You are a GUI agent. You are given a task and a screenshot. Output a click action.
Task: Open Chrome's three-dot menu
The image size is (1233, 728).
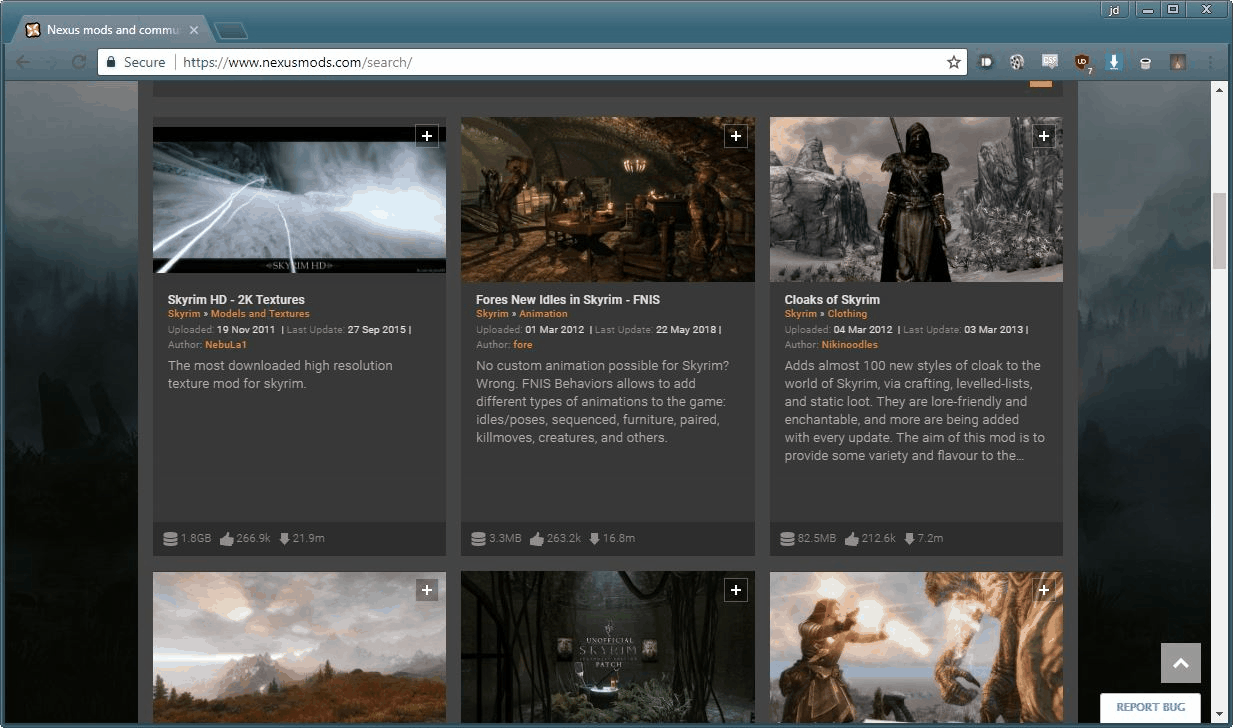pos(1210,62)
